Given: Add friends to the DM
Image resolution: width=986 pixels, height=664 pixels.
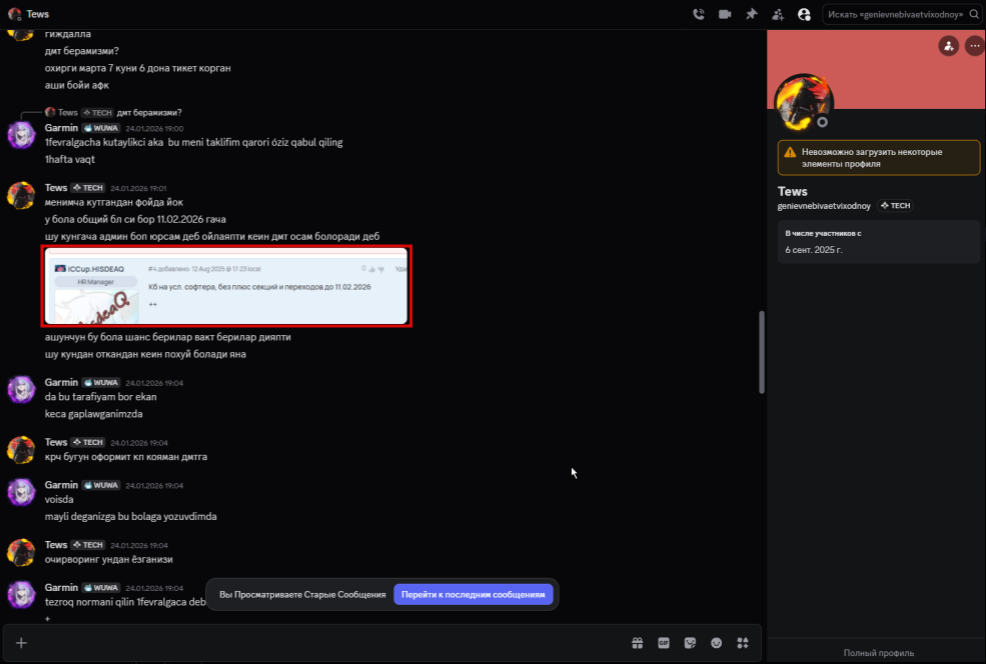Looking at the screenshot, I should (778, 14).
